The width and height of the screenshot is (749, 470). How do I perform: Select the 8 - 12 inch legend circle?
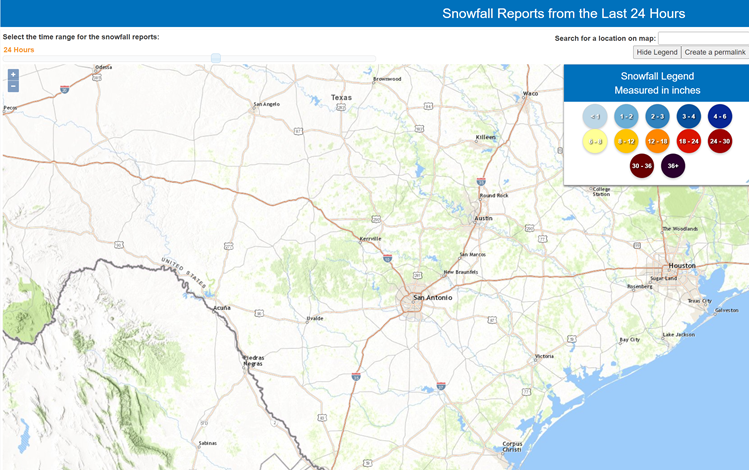[627, 142]
